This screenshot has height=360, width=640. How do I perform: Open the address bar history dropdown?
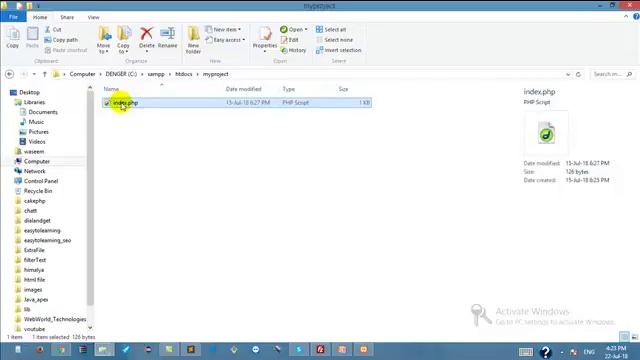(568, 74)
